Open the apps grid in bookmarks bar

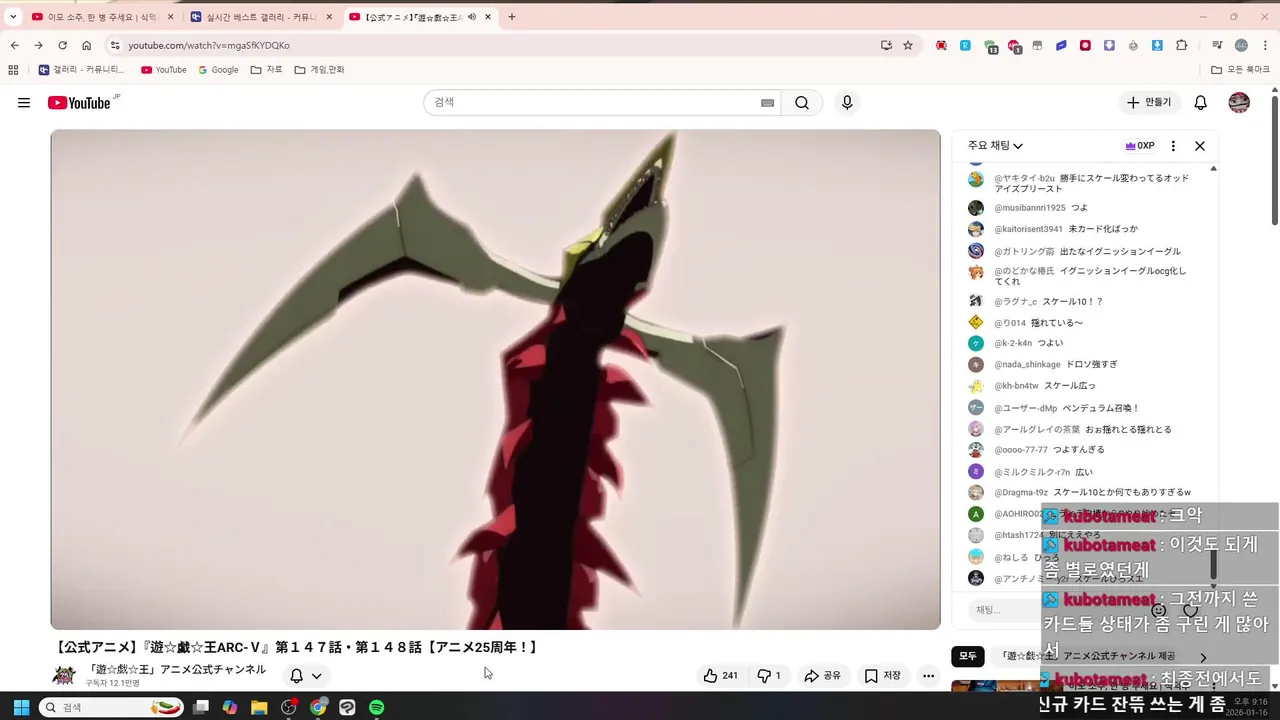13,70
